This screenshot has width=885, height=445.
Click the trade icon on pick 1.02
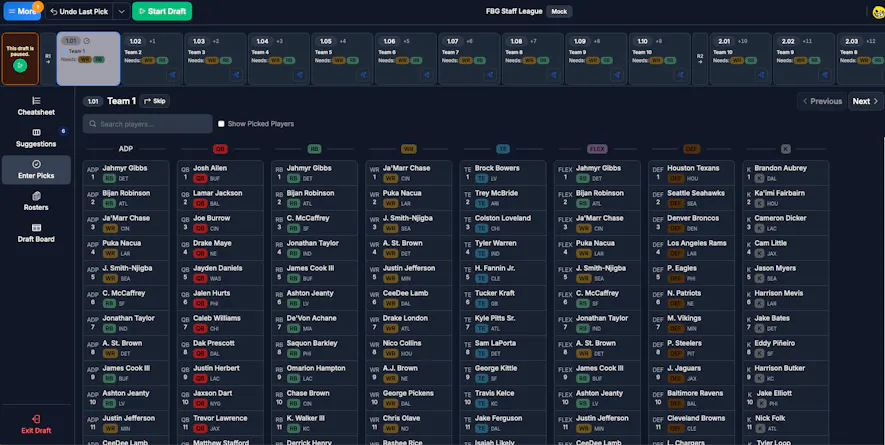click(173, 75)
